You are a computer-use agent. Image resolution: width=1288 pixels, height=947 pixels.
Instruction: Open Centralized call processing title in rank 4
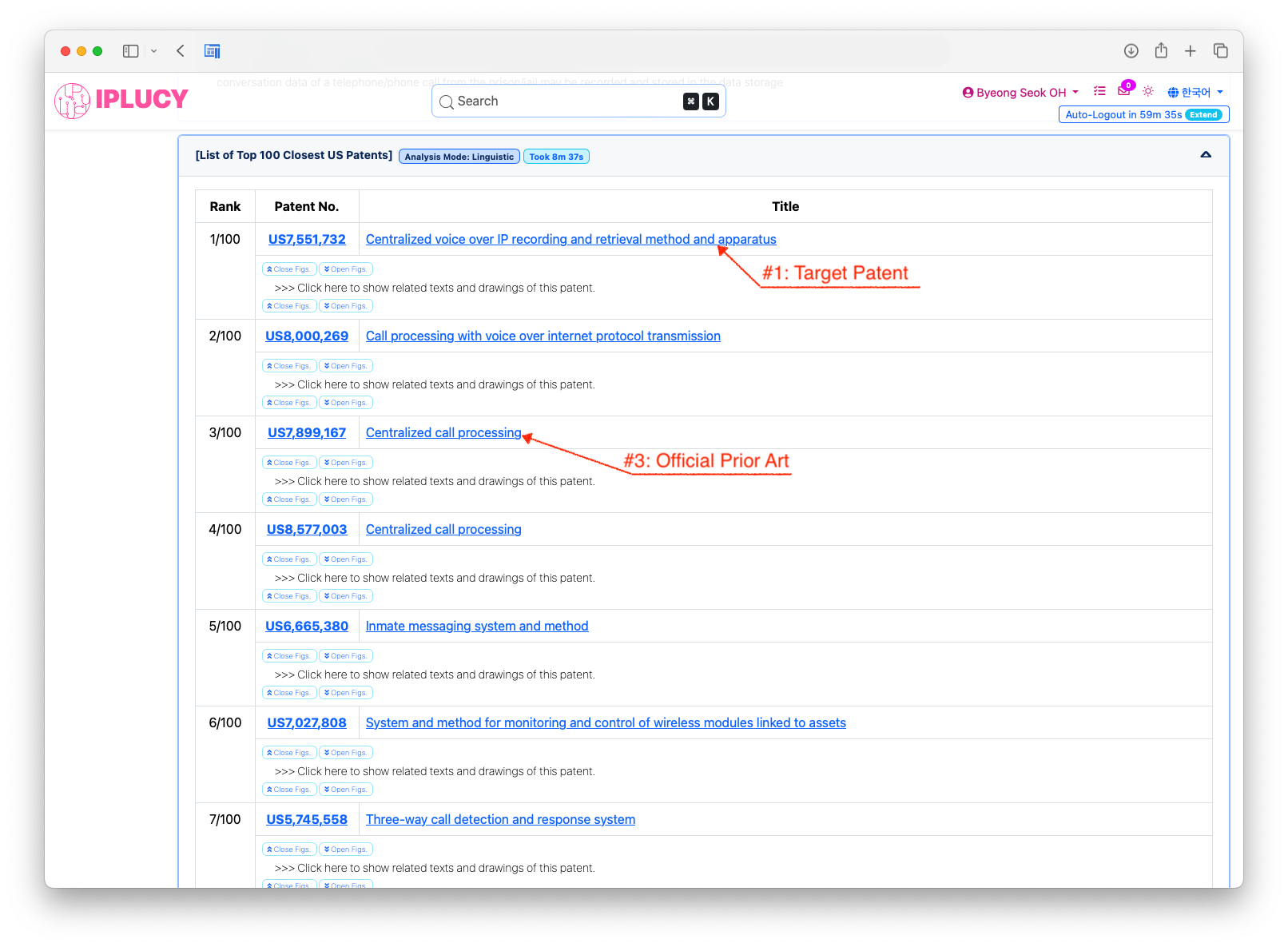[443, 529]
